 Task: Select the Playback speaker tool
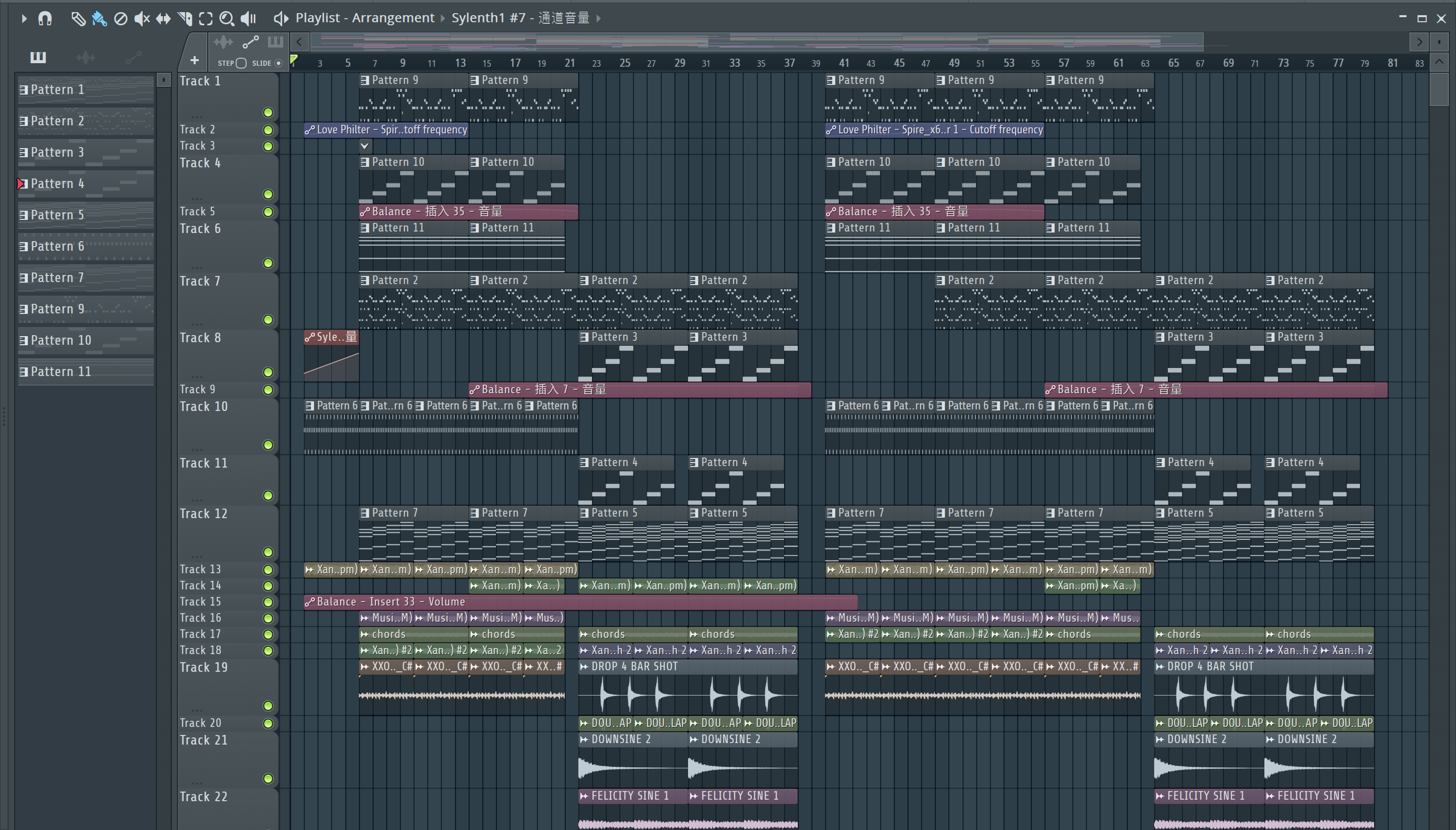tap(248, 19)
